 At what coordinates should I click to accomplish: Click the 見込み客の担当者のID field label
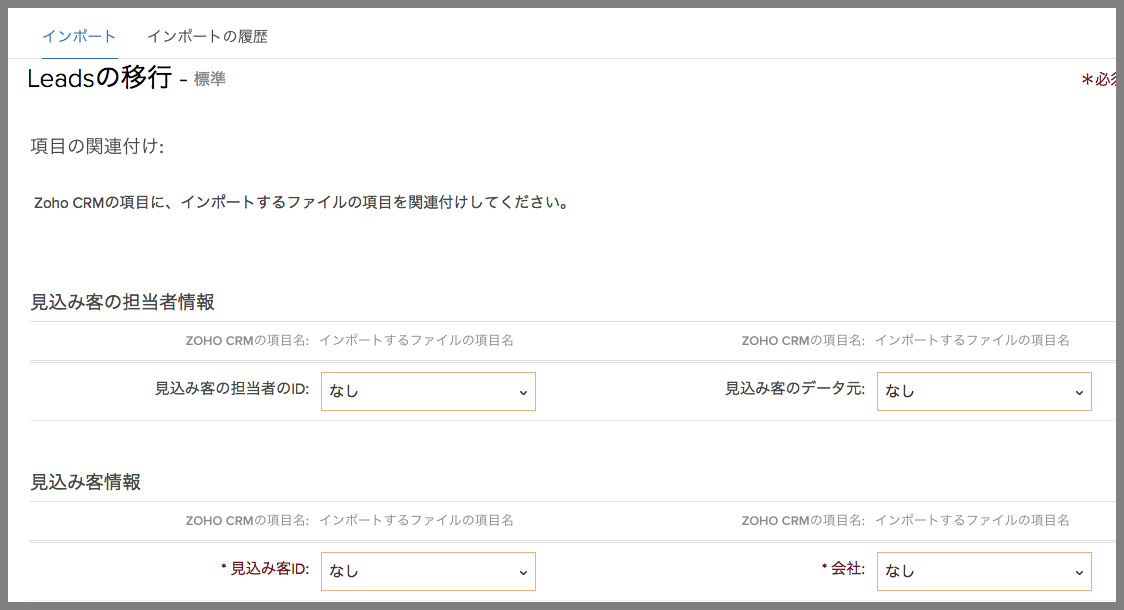pos(231,391)
